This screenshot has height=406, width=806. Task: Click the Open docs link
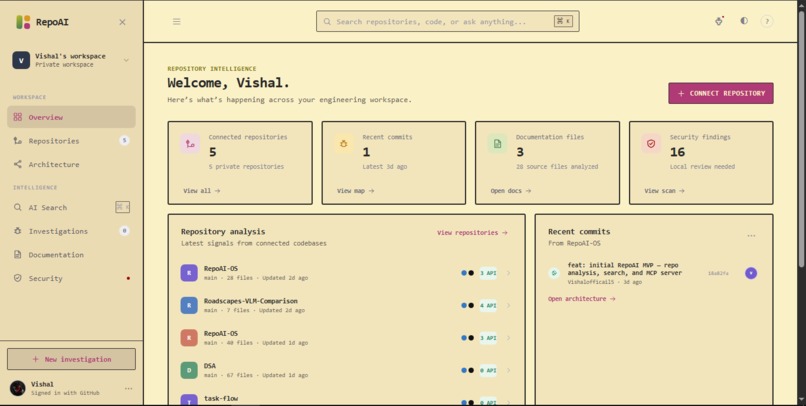pyautogui.click(x=510, y=191)
